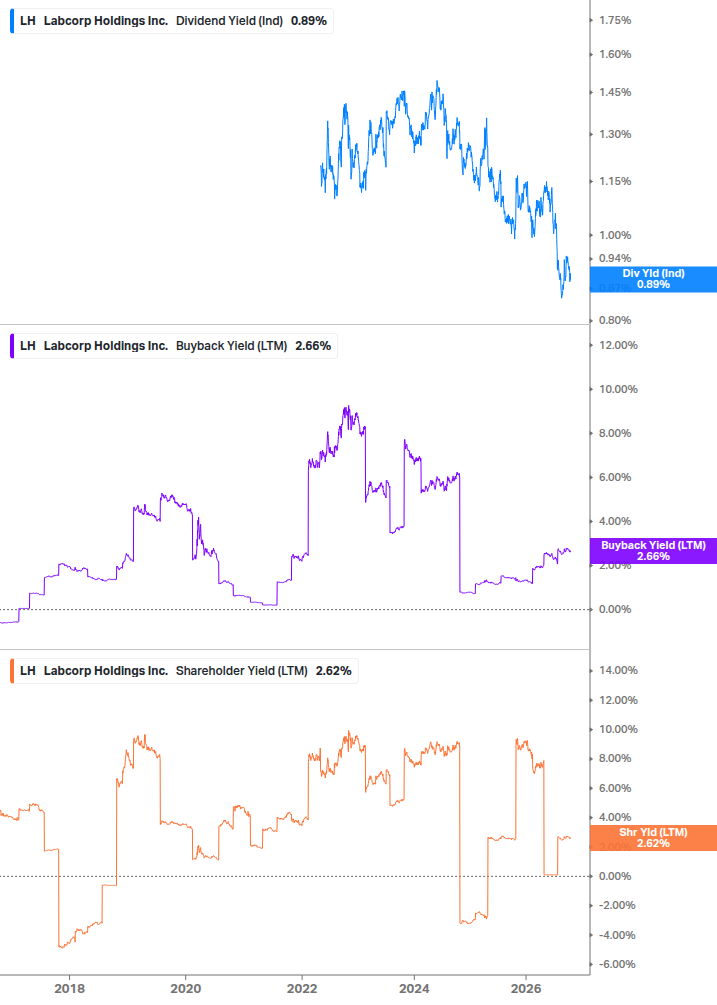
Task: Click the 12.00% label on shareholder yield axis
Action: coord(618,701)
